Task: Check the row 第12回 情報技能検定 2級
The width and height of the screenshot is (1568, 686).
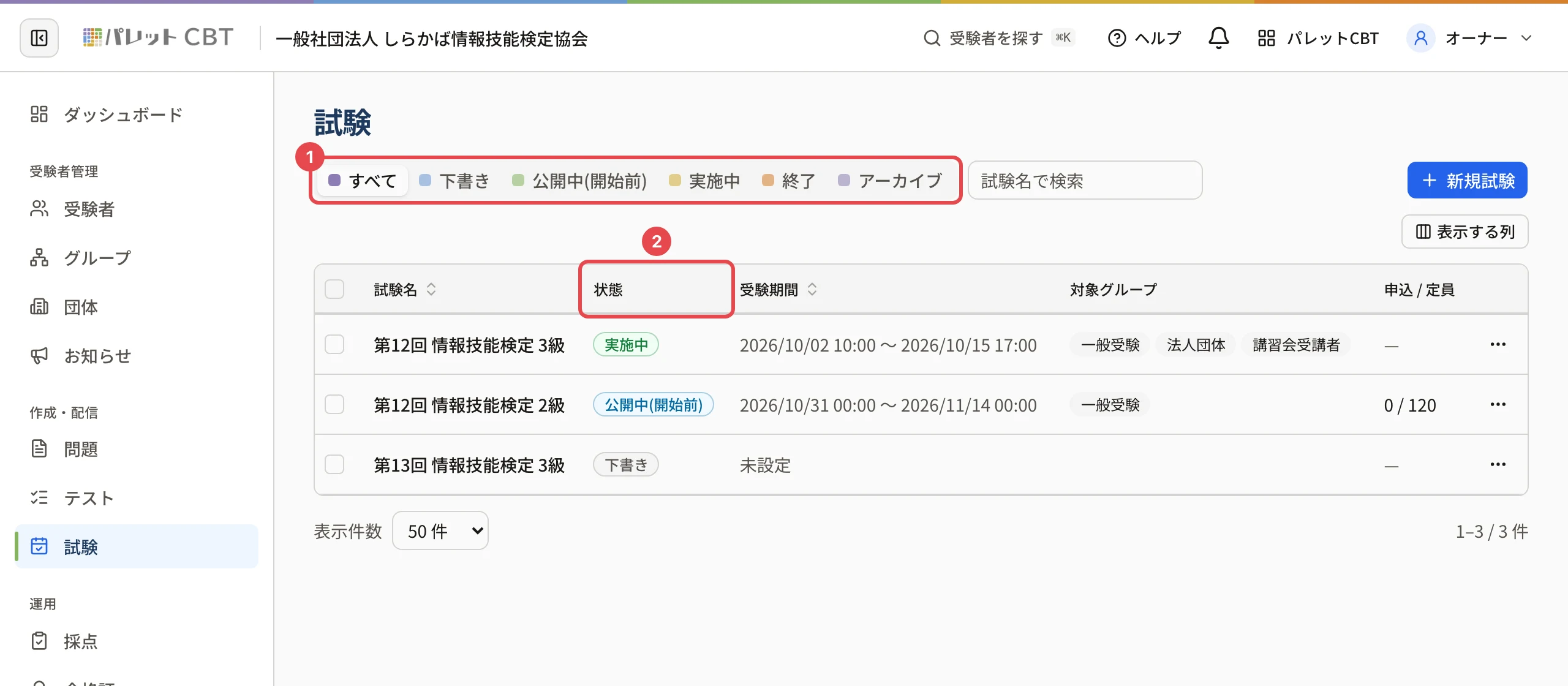Action: [x=334, y=404]
